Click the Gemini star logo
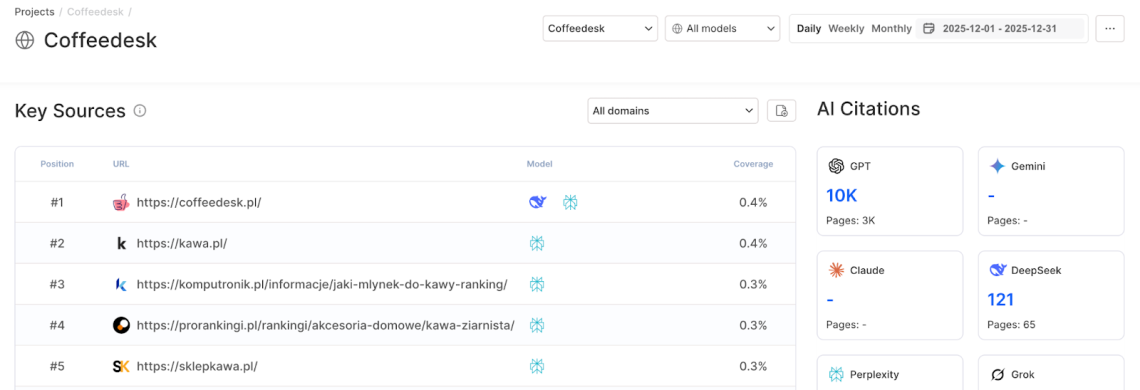Viewport: 1140px width, 390px height. [x=998, y=166]
